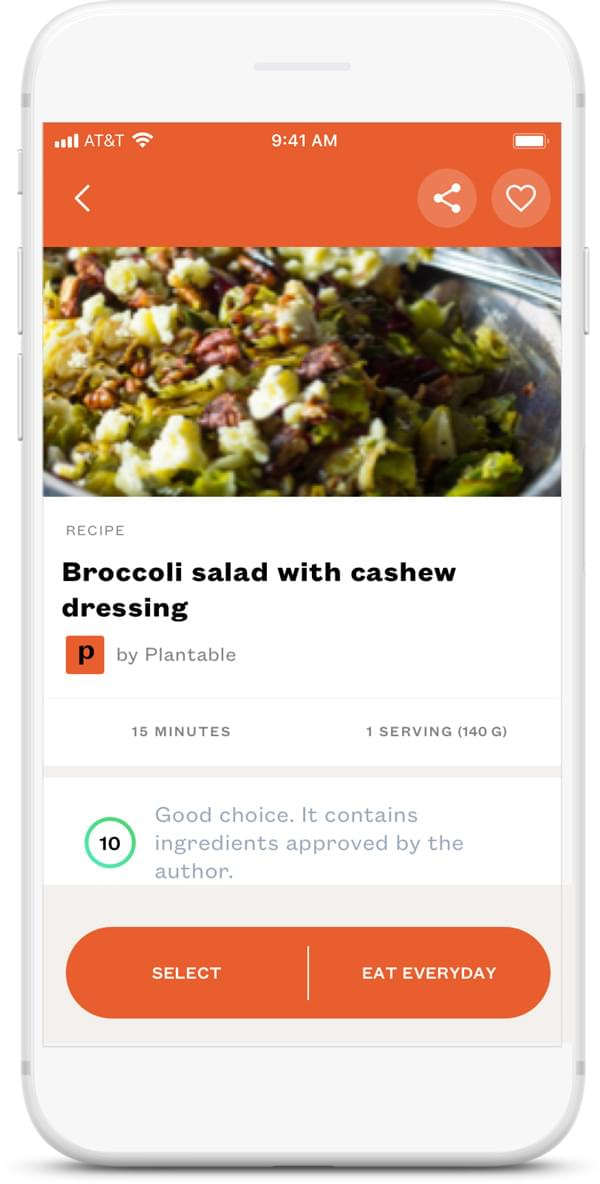Tap the cellular signal bars icon
This screenshot has height=1184, width=600.
point(66,141)
